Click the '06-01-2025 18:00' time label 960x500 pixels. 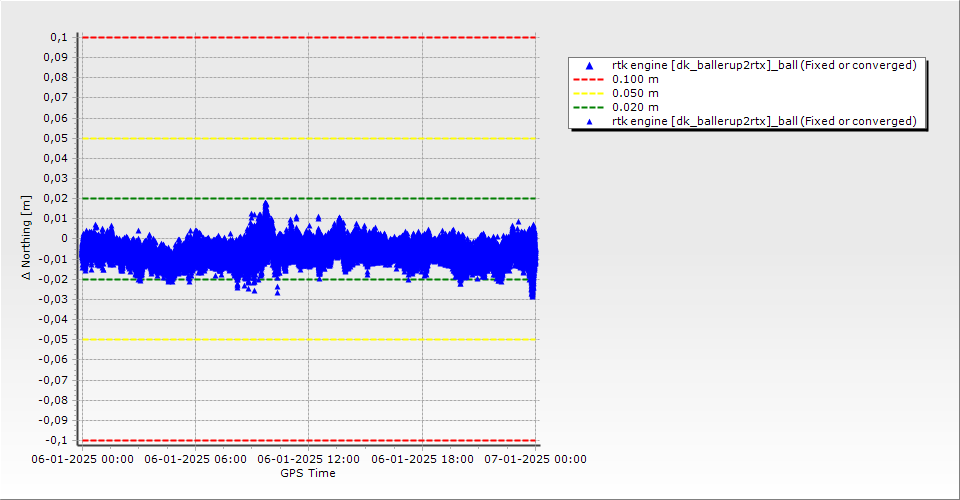pos(422,459)
